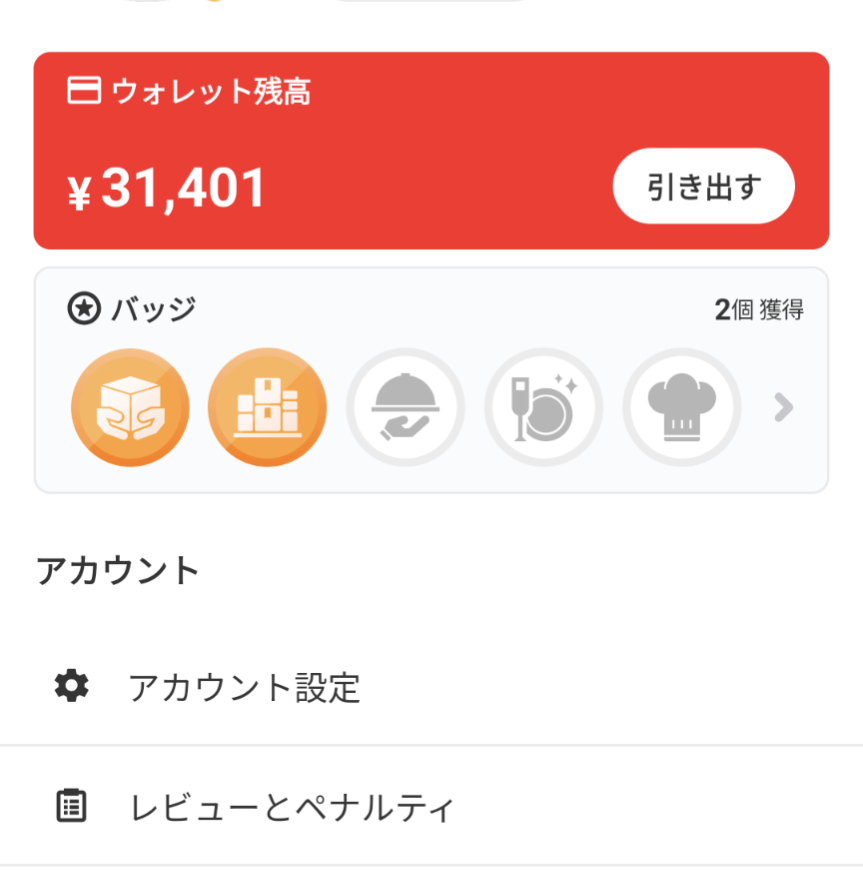This screenshot has height=896, width=863.
Task: Tap the アカウント section heading
Action: pos(118,570)
